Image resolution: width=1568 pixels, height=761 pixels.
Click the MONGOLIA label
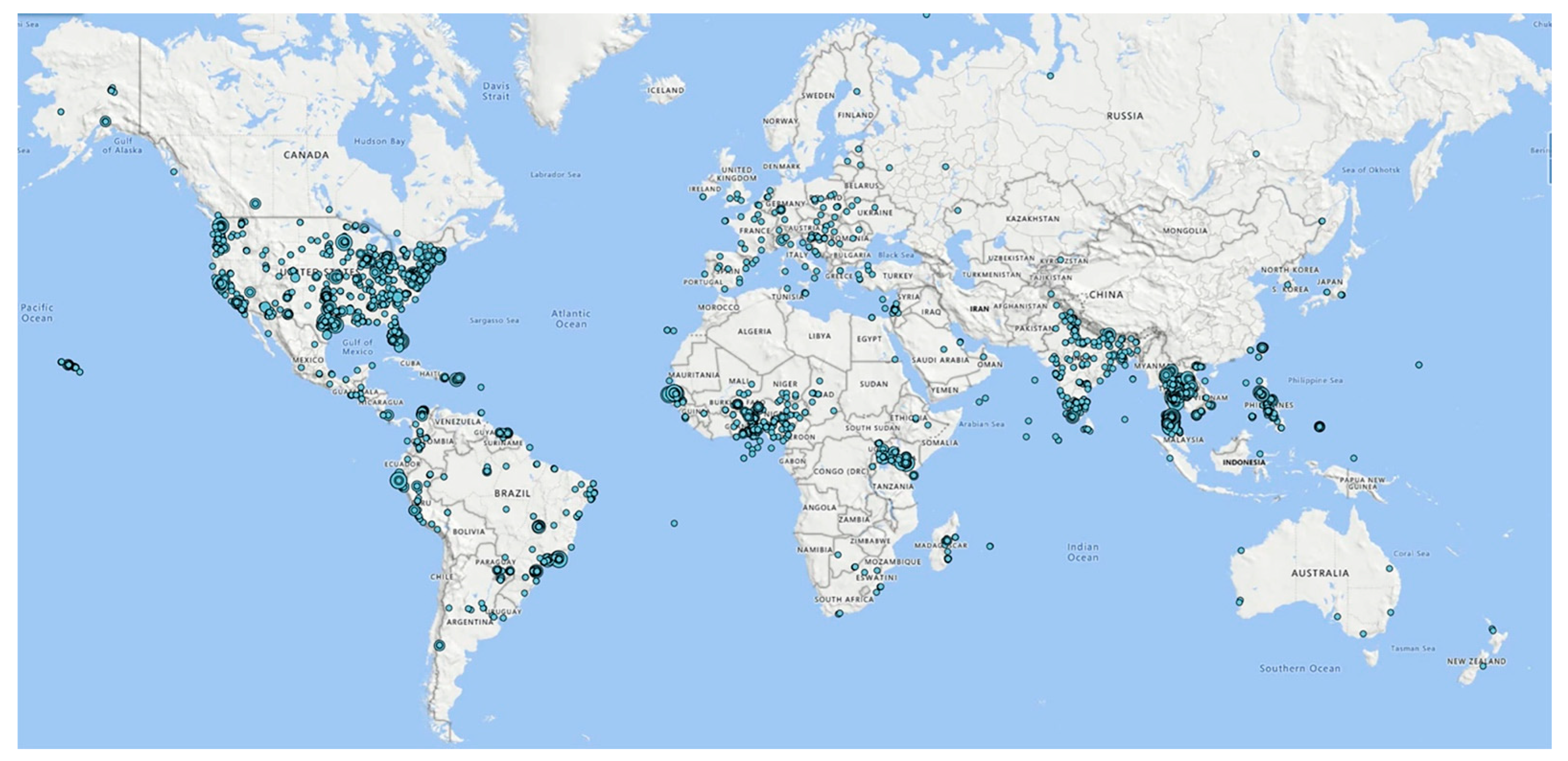[x=1185, y=231]
